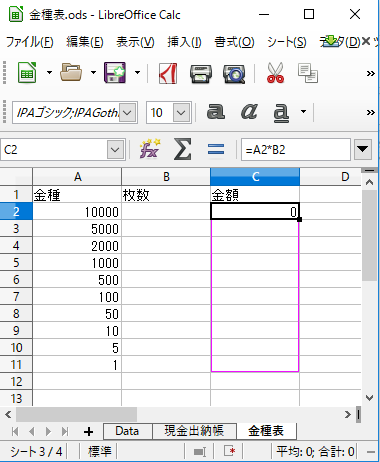Image resolution: width=380 pixels, height=462 pixels.
Task: Open the Function Wizard icon
Action: click(x=150, y=149)
